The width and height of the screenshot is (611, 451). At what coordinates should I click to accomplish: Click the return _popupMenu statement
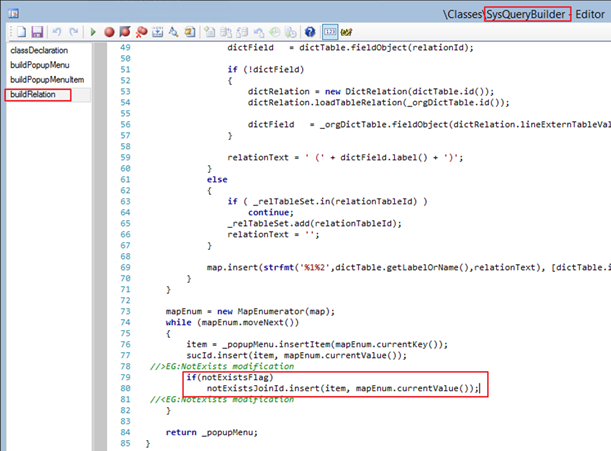point(210,432)
